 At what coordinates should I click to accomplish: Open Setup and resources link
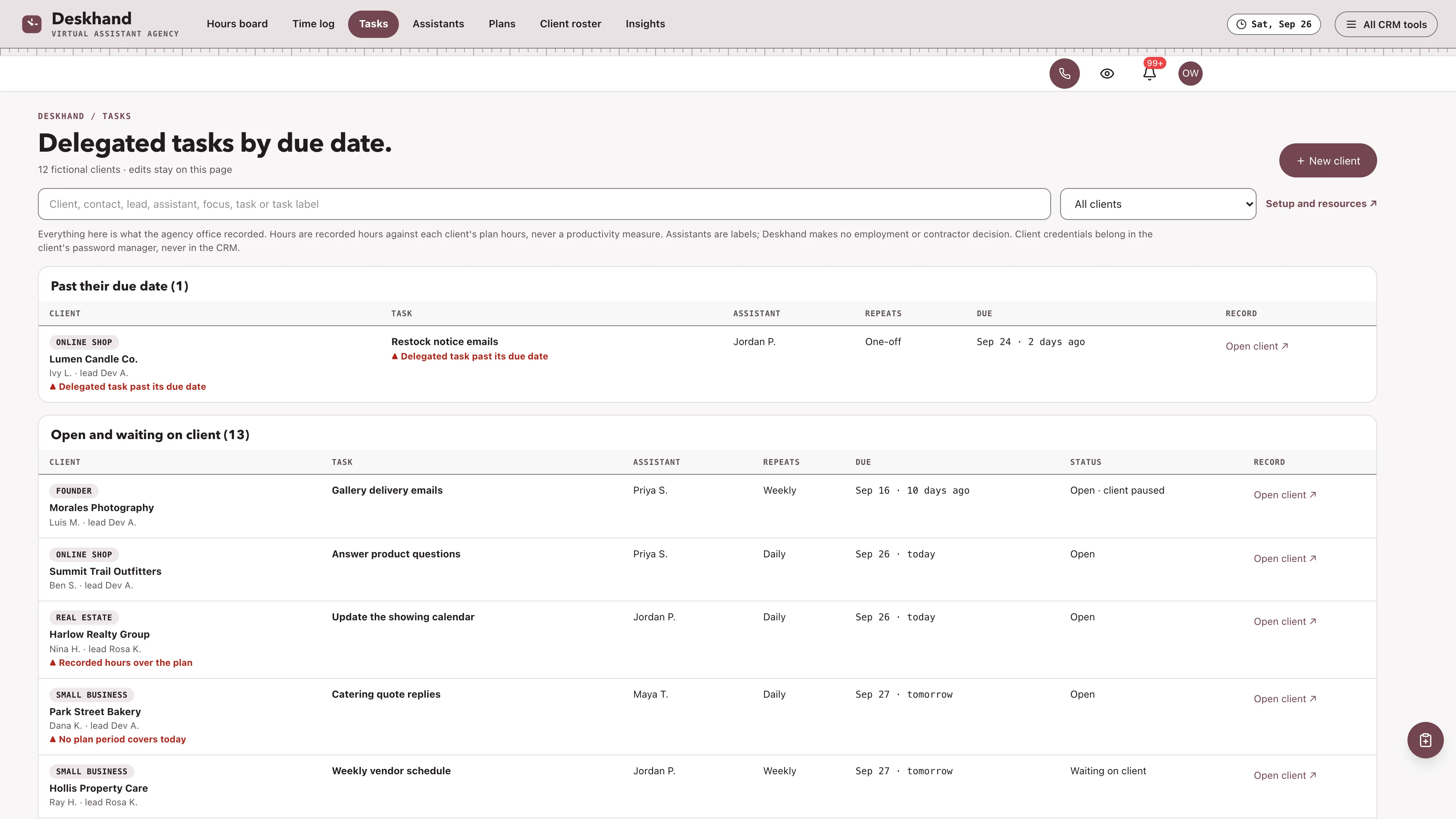(1321, 204)
